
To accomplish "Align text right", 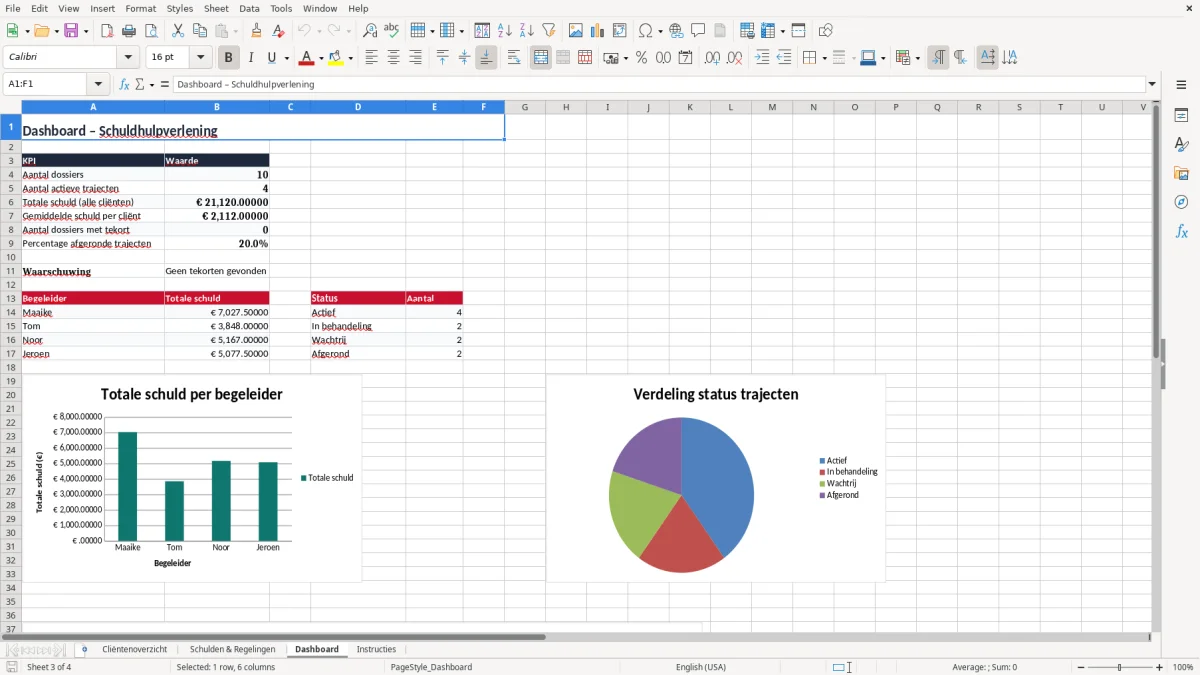I will (415, 58).
